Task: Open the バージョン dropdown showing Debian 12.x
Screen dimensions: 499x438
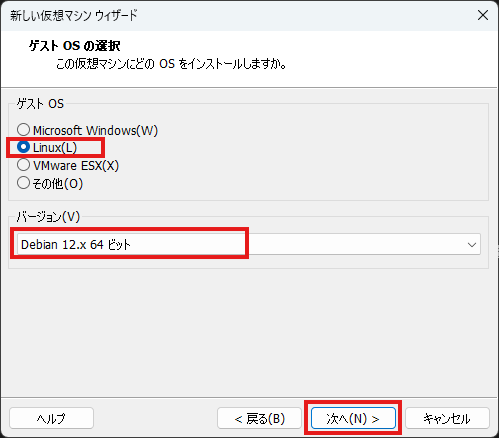Action: (249, 244)
